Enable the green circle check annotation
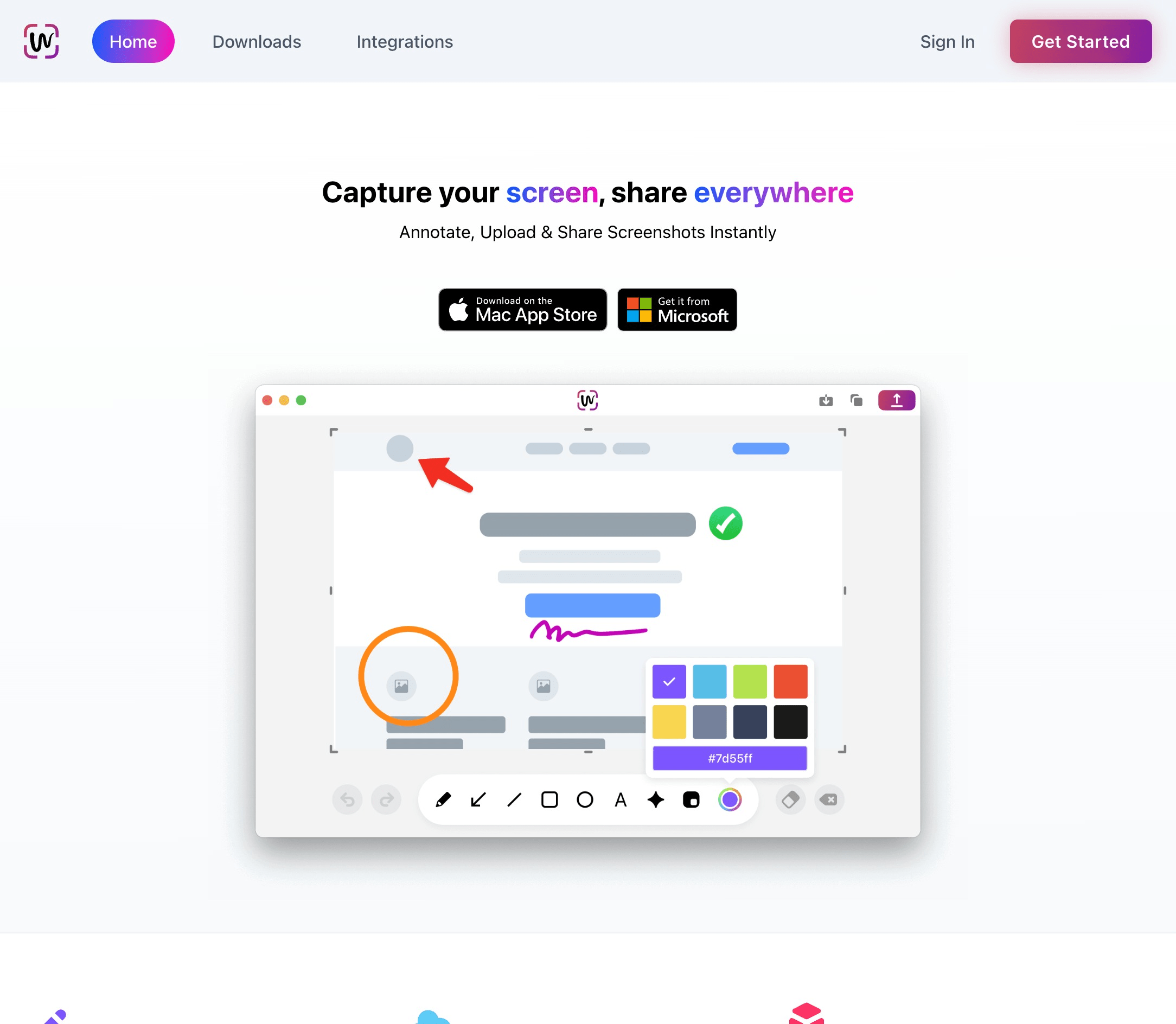This screenshot has height=1024, width=1176. 726,524
